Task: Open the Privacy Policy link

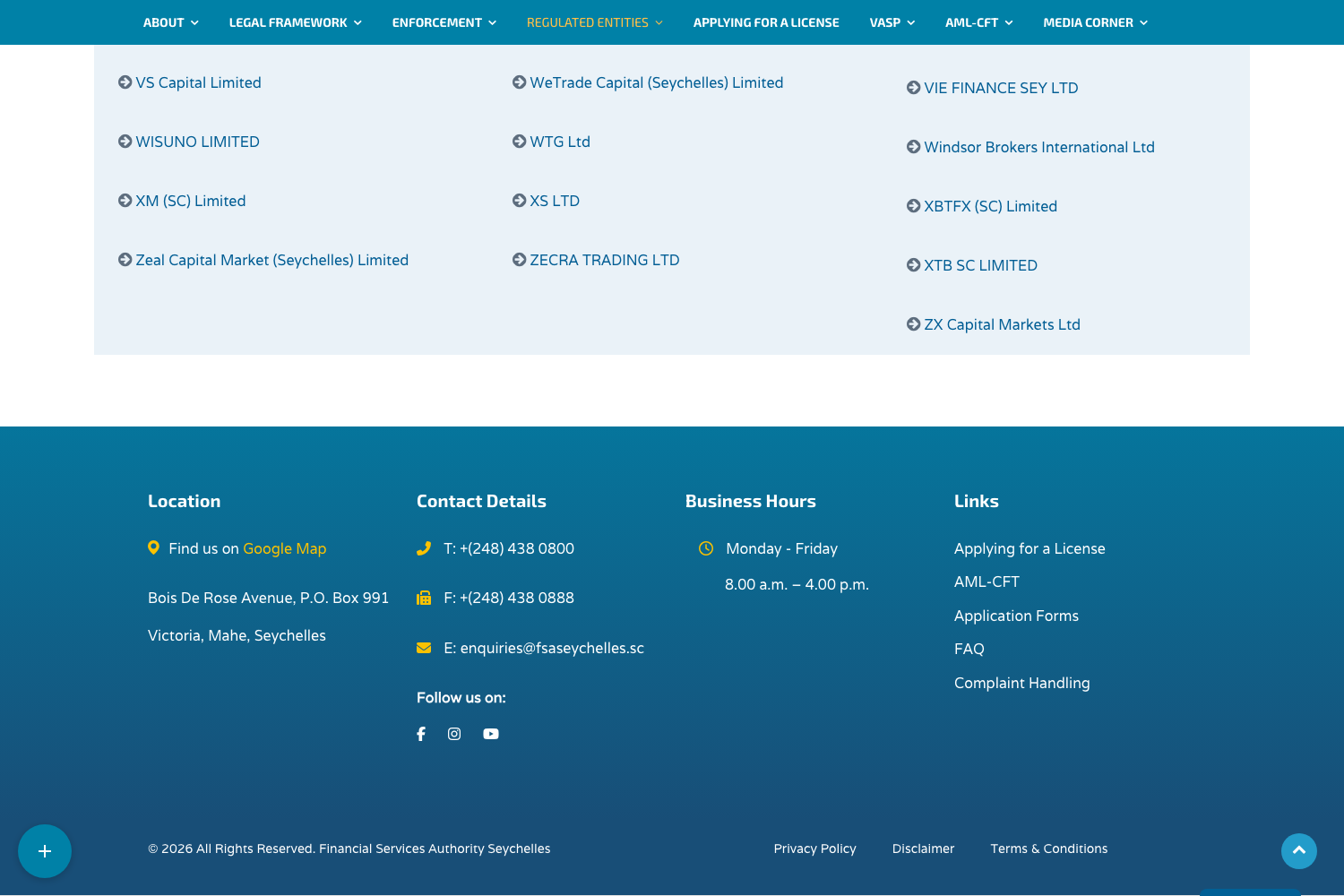Action: 815,849
